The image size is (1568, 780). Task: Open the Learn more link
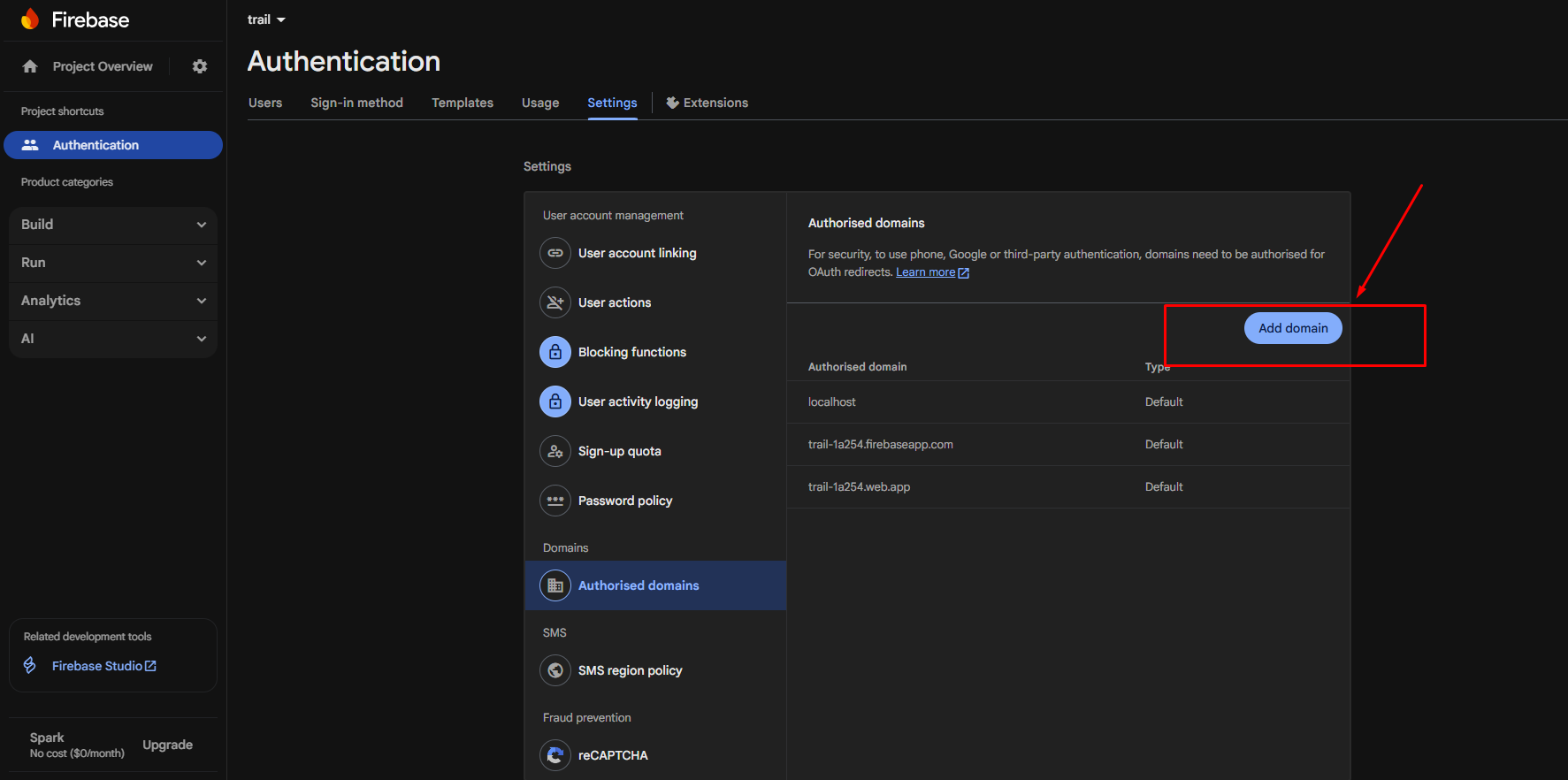[x=926, y=272]
